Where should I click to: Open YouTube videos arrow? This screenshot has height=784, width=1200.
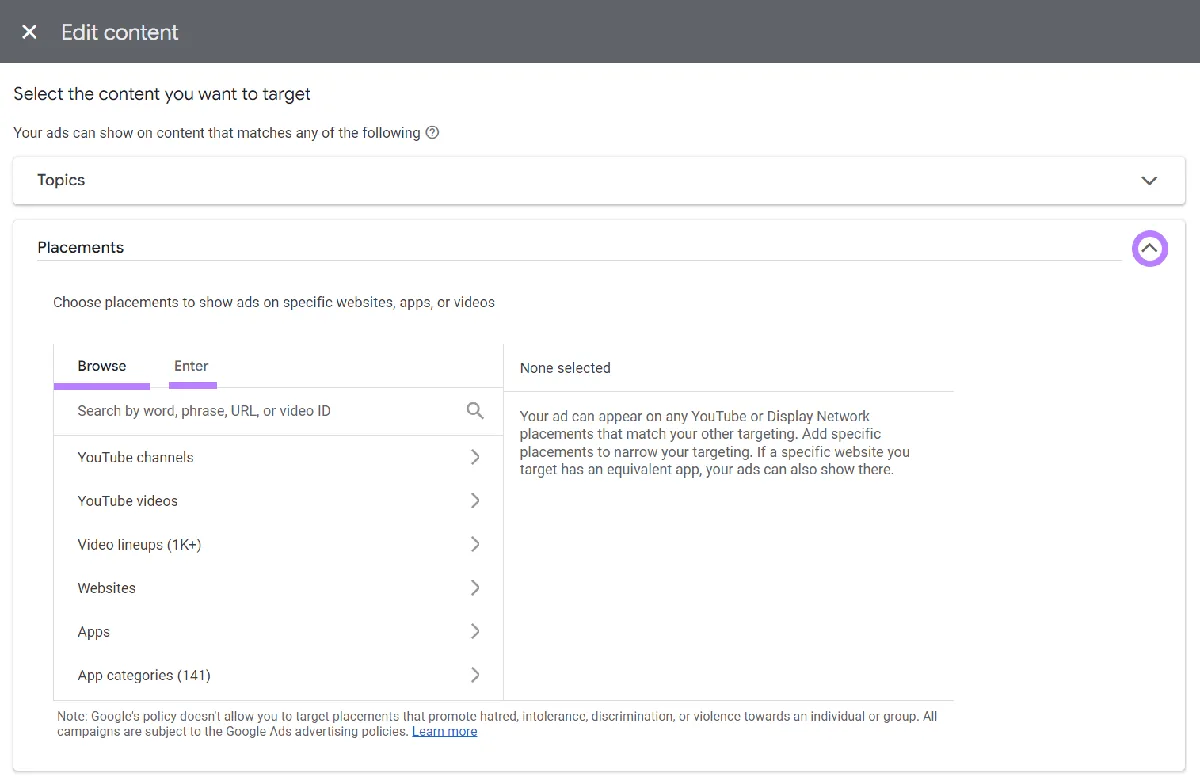click(x=475, y=501)
